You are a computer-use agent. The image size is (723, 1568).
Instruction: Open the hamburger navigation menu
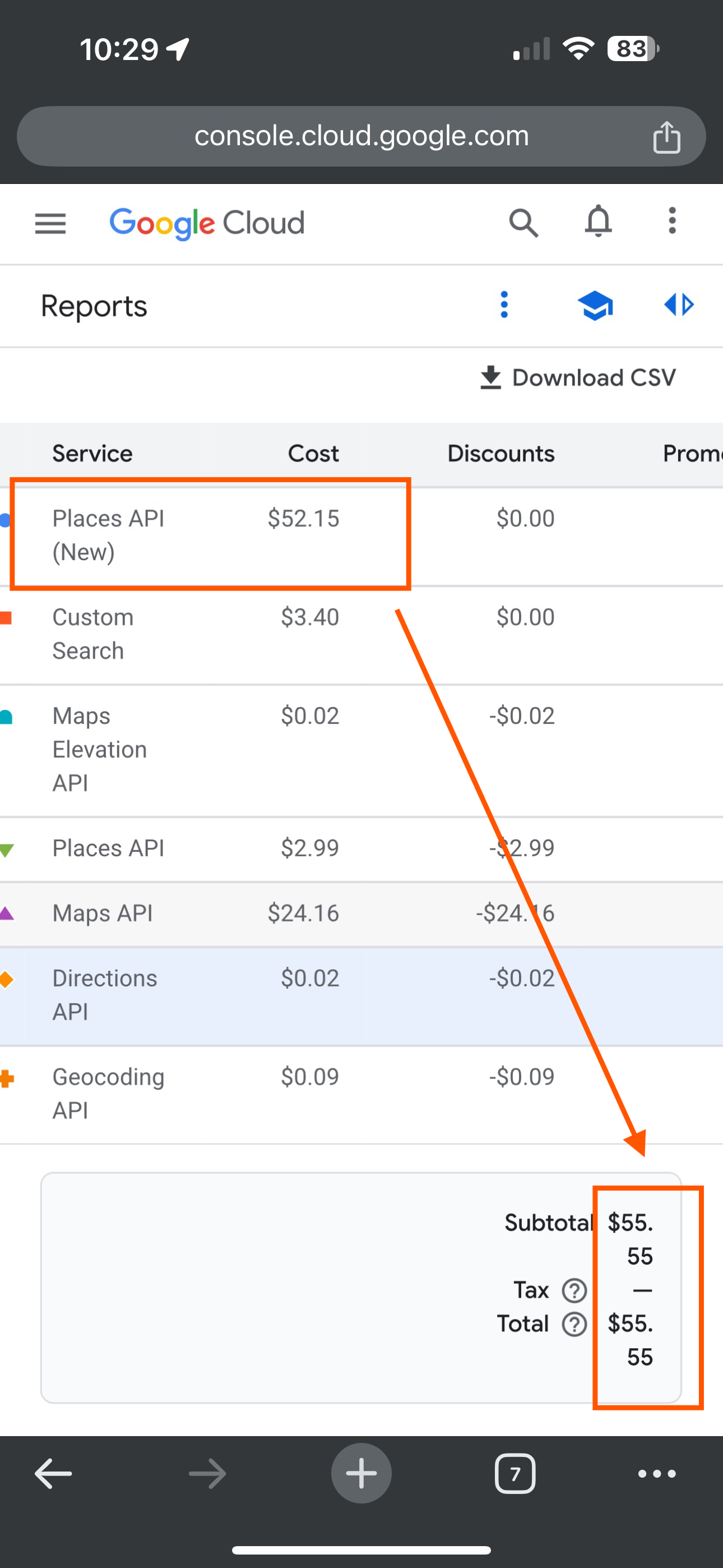pyautogui.click(x=50, y=223)
